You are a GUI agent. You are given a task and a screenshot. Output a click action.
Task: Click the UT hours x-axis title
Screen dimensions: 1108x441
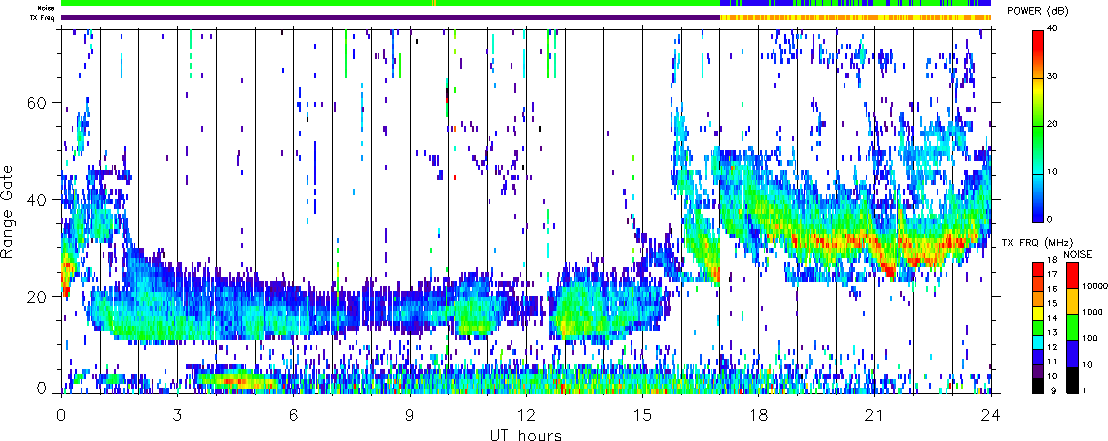(x=526, y=435)
